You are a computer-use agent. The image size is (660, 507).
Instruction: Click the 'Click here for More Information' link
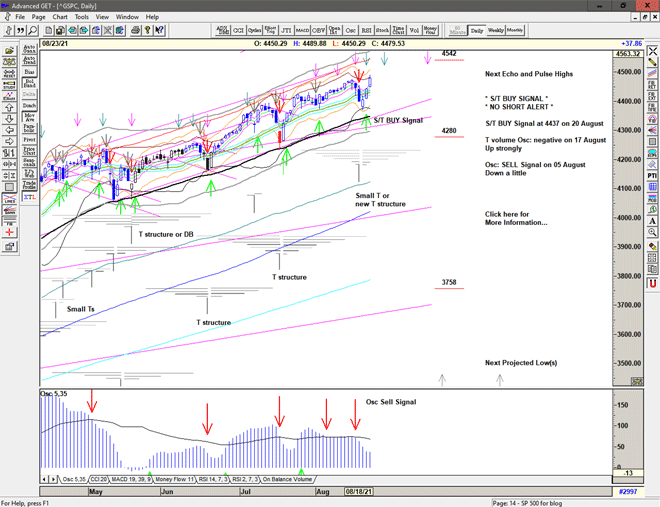click(x=515, y=218)
